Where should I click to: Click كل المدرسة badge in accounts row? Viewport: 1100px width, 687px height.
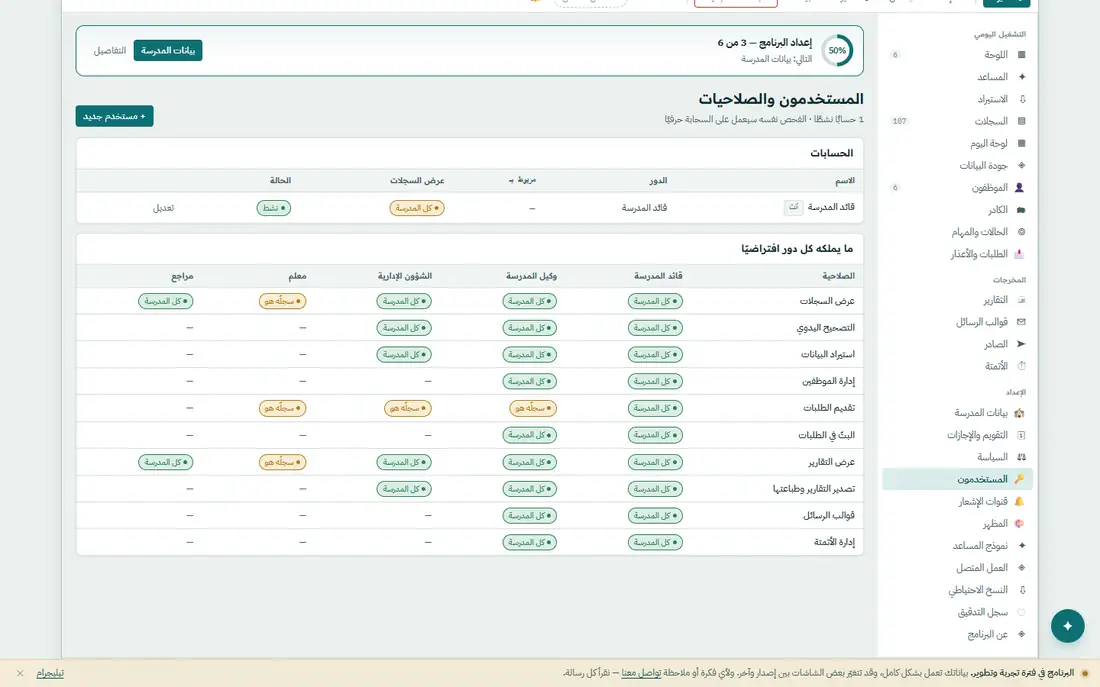(417, 208)
